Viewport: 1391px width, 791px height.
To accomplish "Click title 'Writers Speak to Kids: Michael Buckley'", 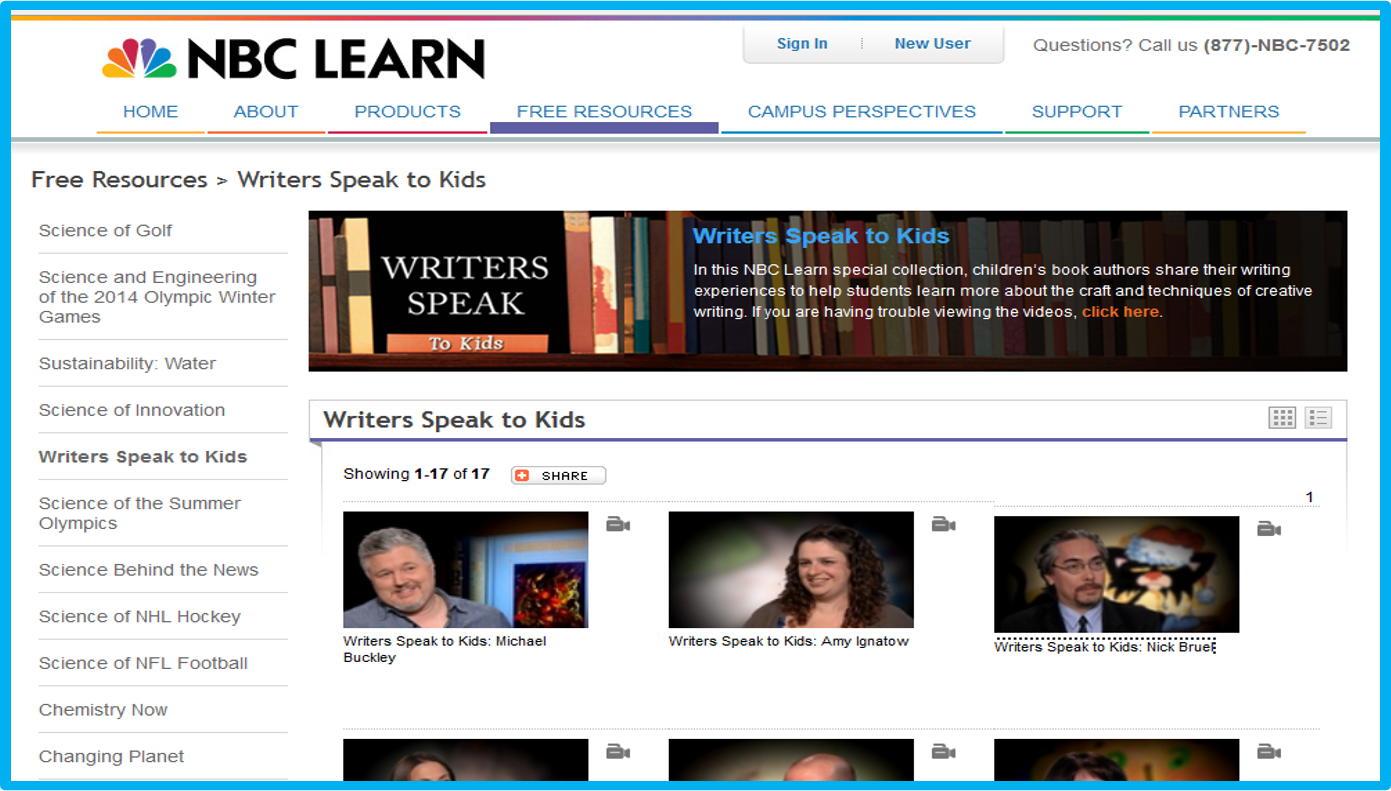I will point(445,649).
